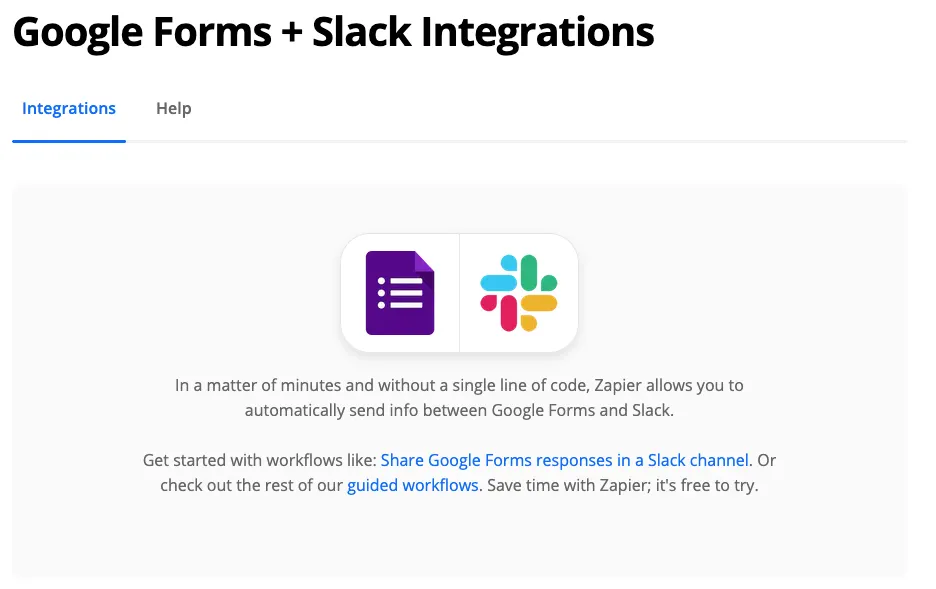
Task: Click the plus sign in the heading
Action: 291,33
